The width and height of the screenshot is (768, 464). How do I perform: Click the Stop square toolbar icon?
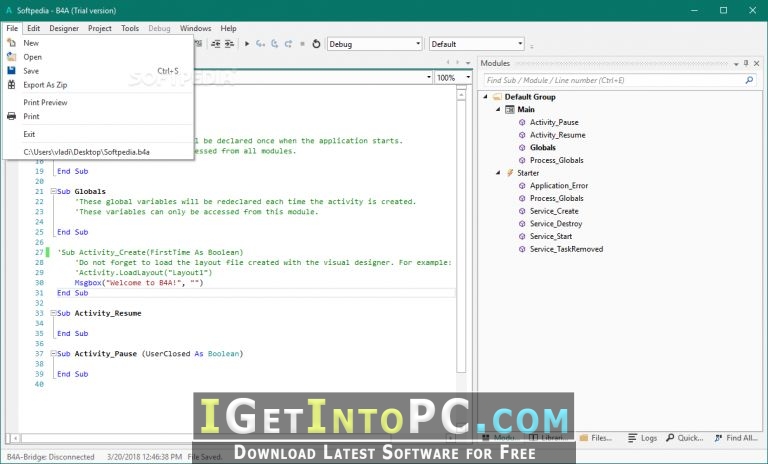(302, 44)
